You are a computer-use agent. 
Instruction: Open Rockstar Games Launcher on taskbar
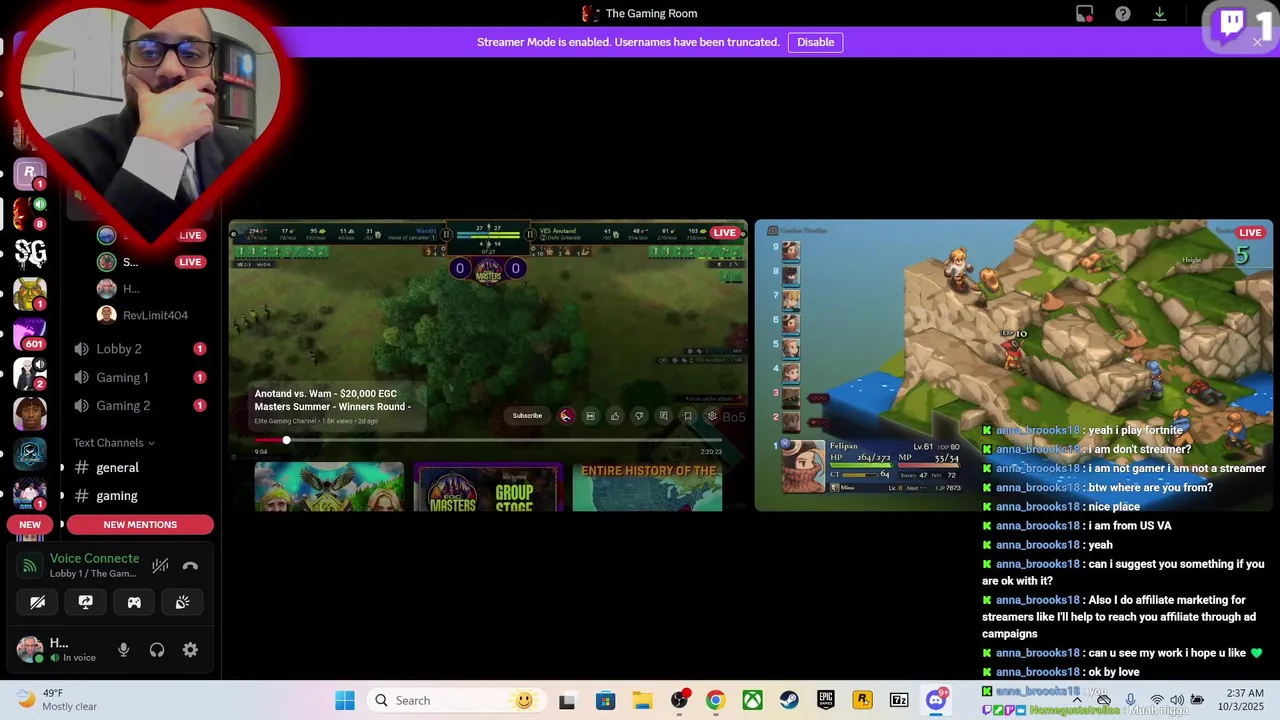point(862,700)
